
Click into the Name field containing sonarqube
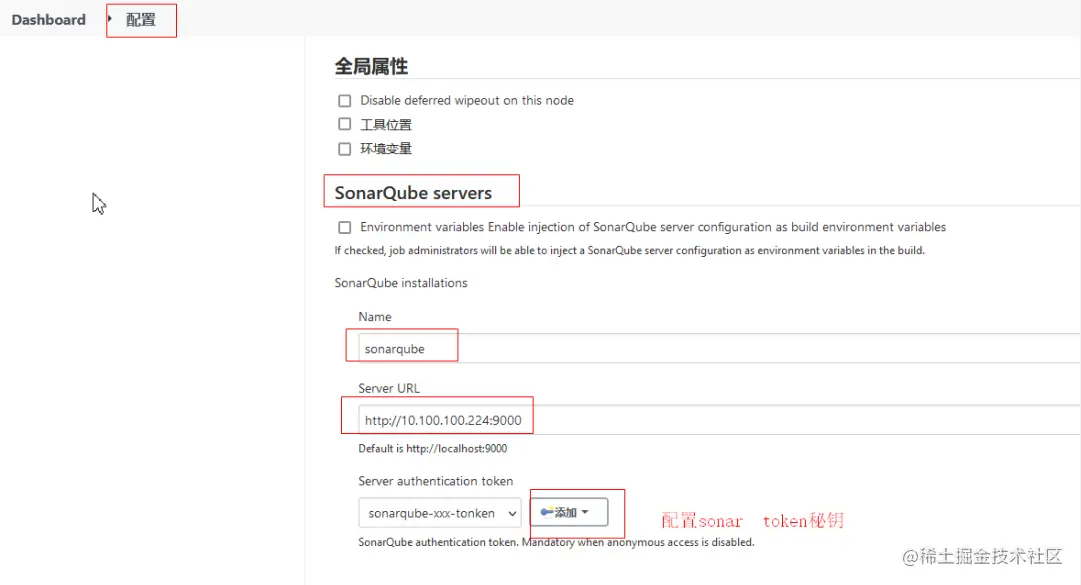coord(719,348)
